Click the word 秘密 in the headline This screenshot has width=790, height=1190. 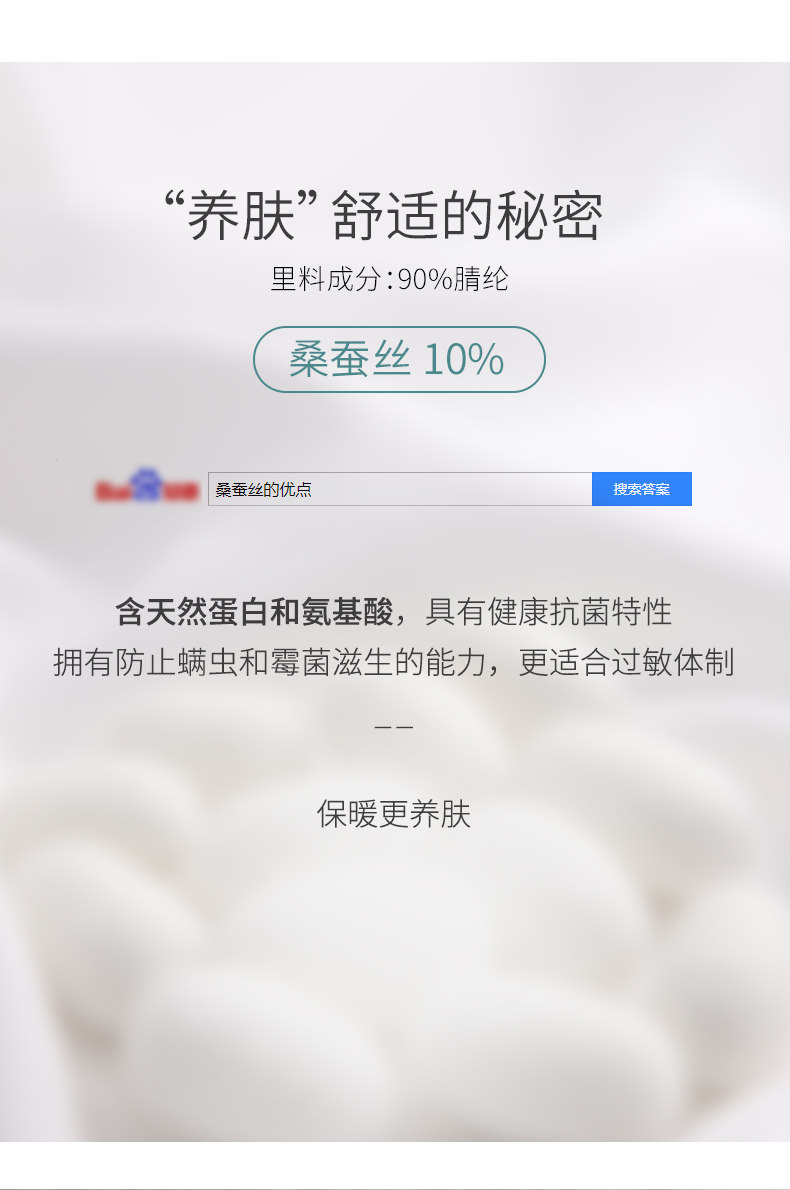[550, 216]
